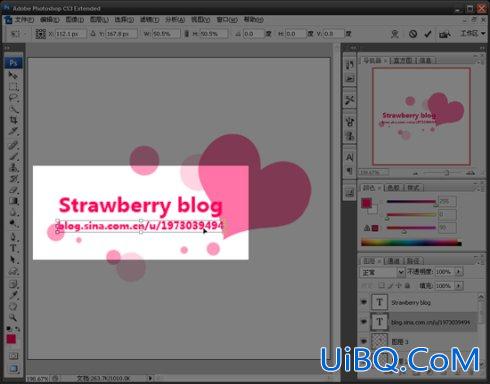
Task: Switch to the 通道 tab
Action: (394, 260)
